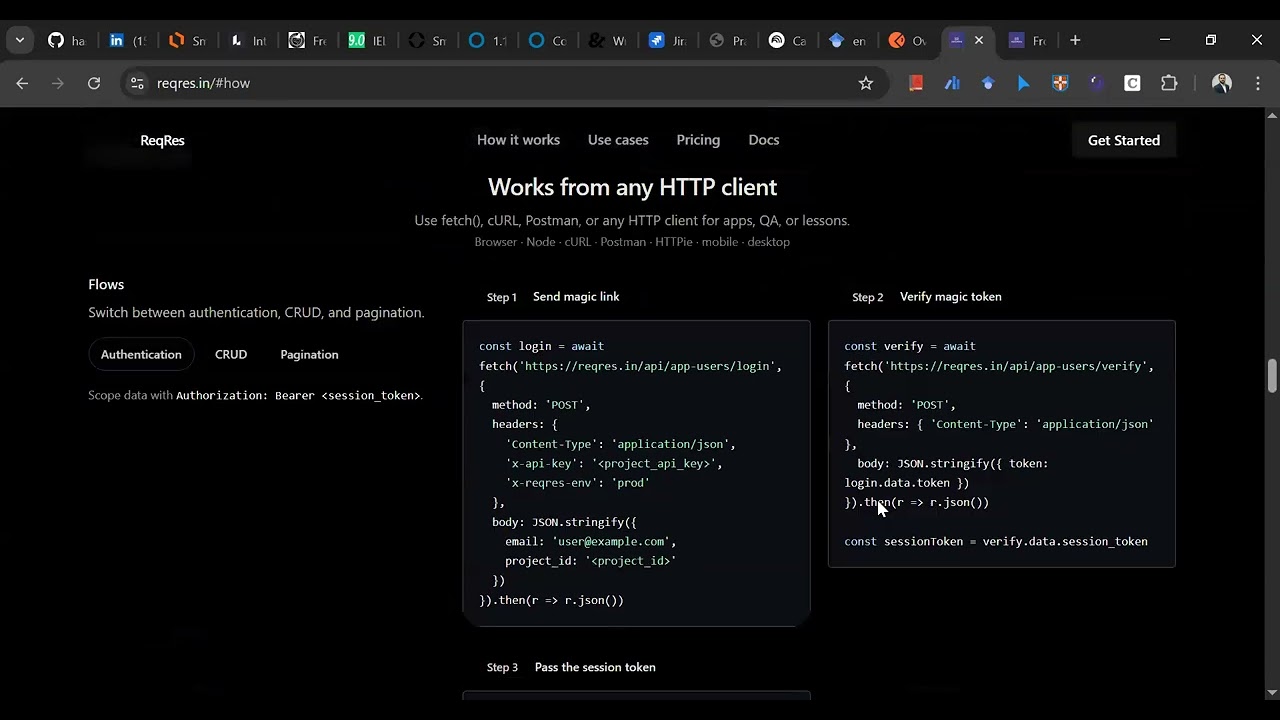Click the dark purple moon extension icon

point(1096,83)
